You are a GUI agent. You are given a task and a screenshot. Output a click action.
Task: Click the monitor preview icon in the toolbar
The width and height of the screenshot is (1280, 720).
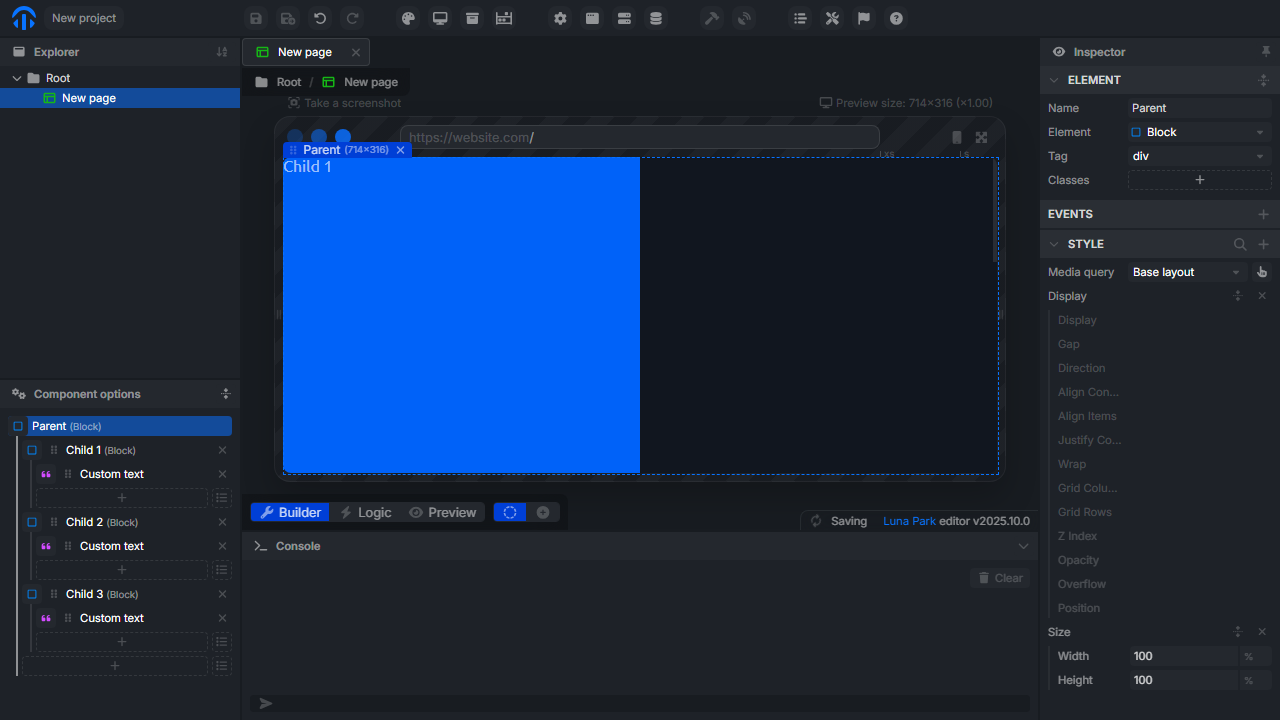click(x=440, y=18)
